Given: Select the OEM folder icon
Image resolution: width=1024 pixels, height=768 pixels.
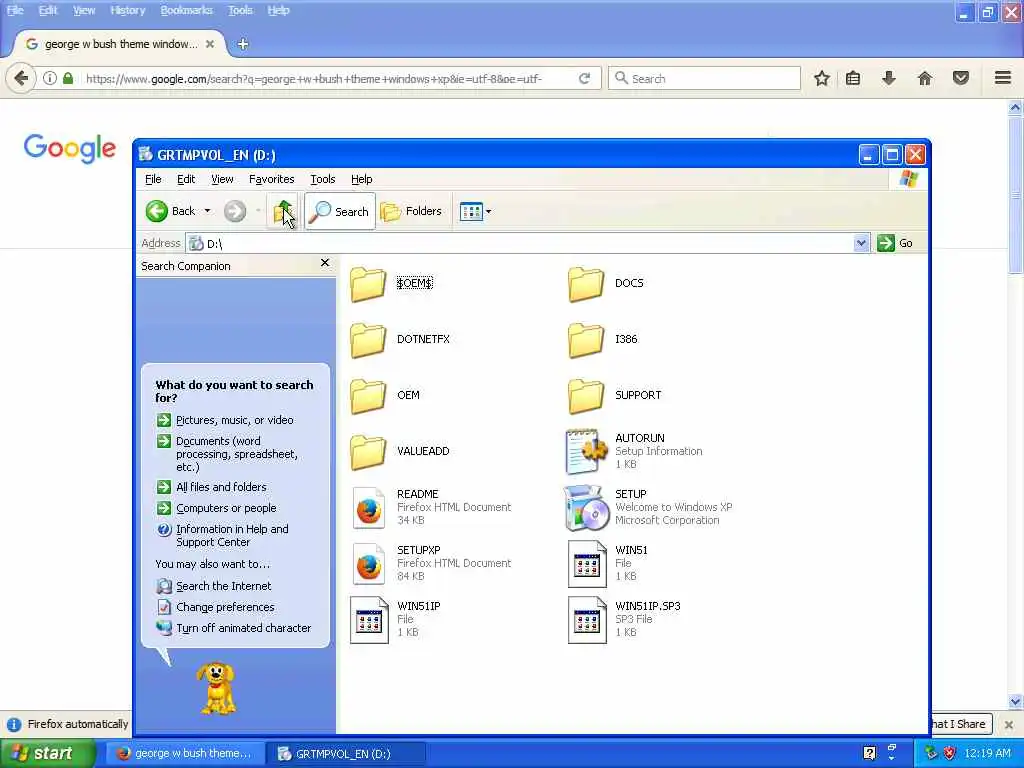Looking at the screenshot, I should coord(368,396).
